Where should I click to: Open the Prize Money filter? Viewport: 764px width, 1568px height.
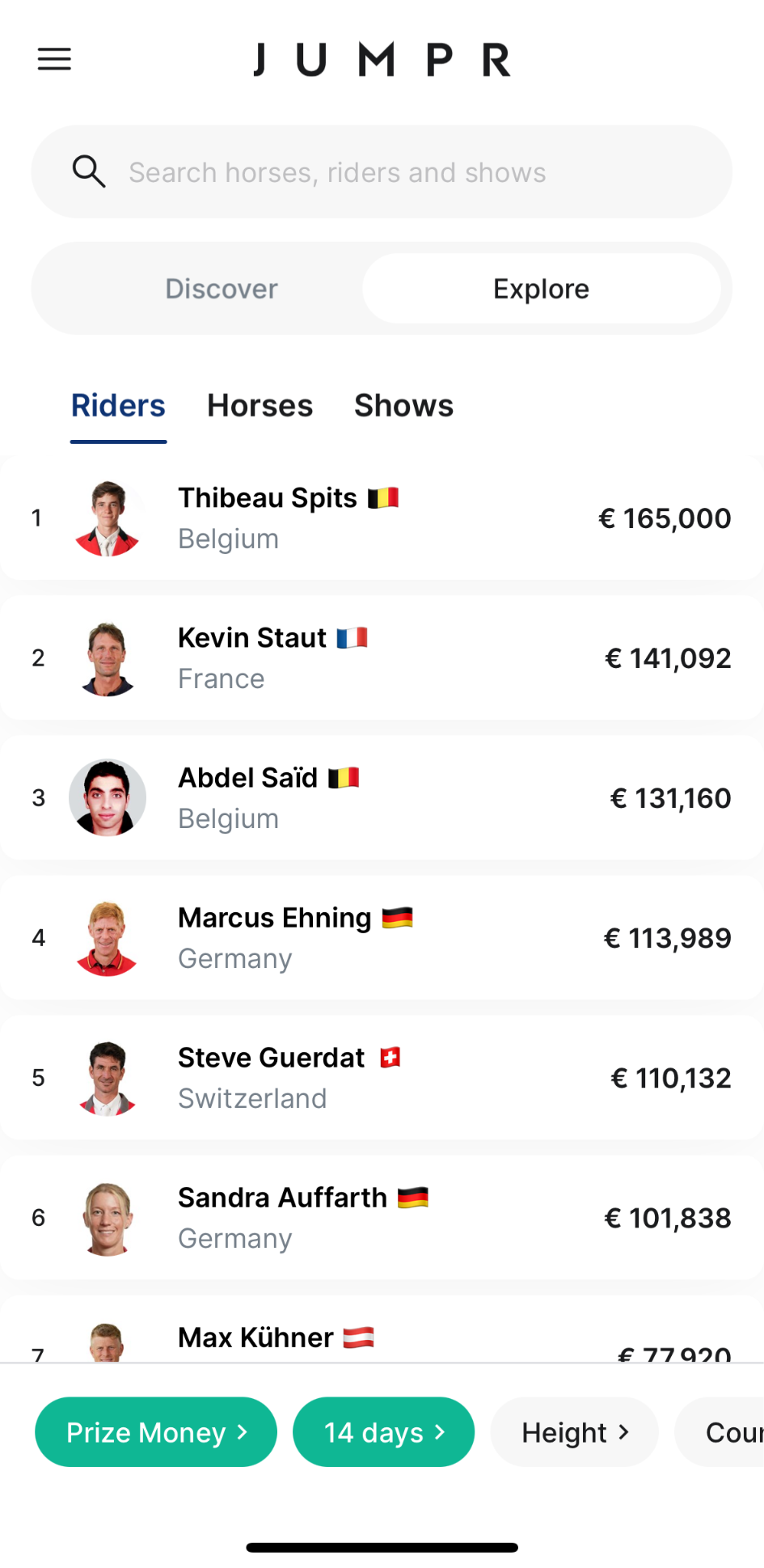(x=156, y=1432)
